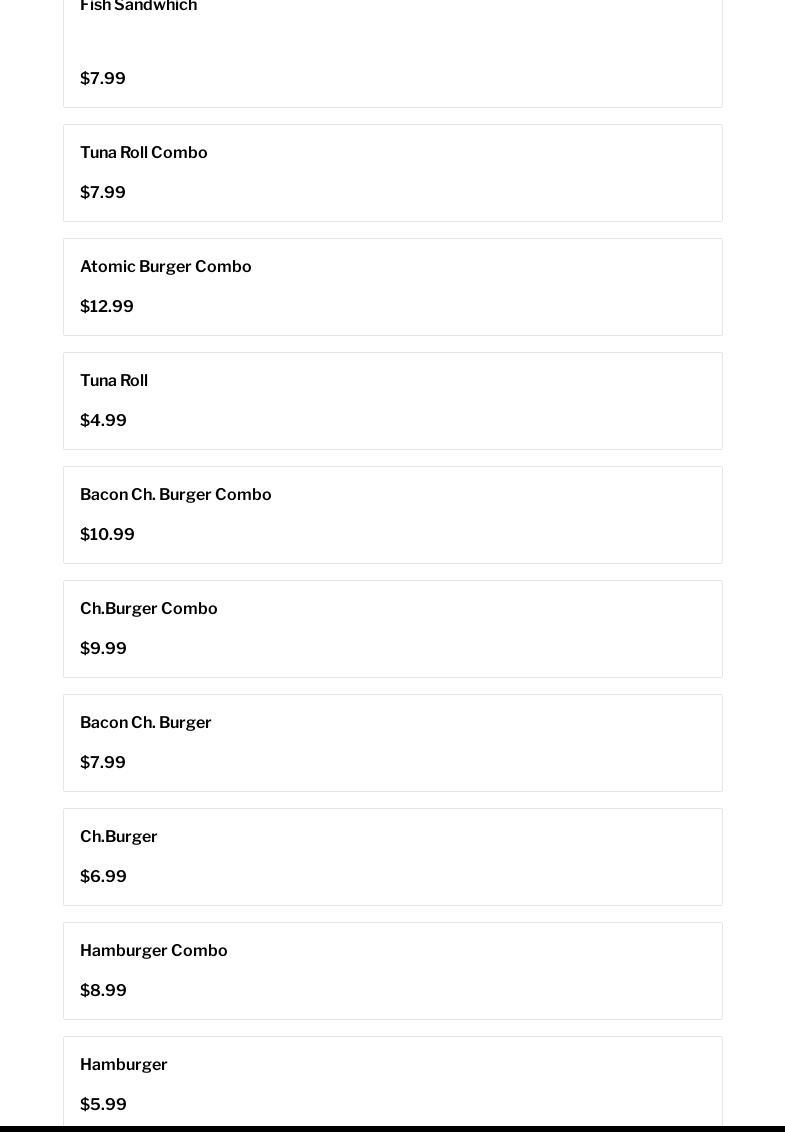Image resolution: width=785 pixels, height=1132 pixels.
Task: Select the Fish Sandwhich menu item
Action: (x=392, y=53)
